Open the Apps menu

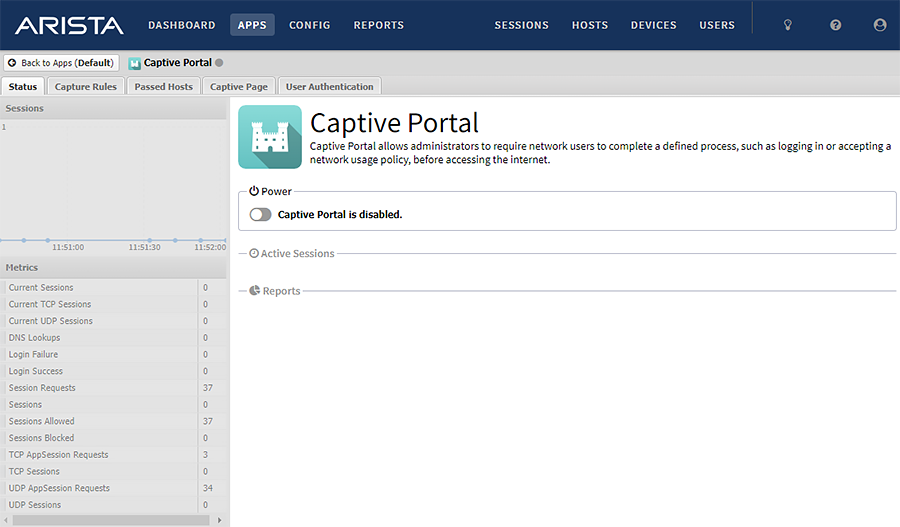coord(252,25)
